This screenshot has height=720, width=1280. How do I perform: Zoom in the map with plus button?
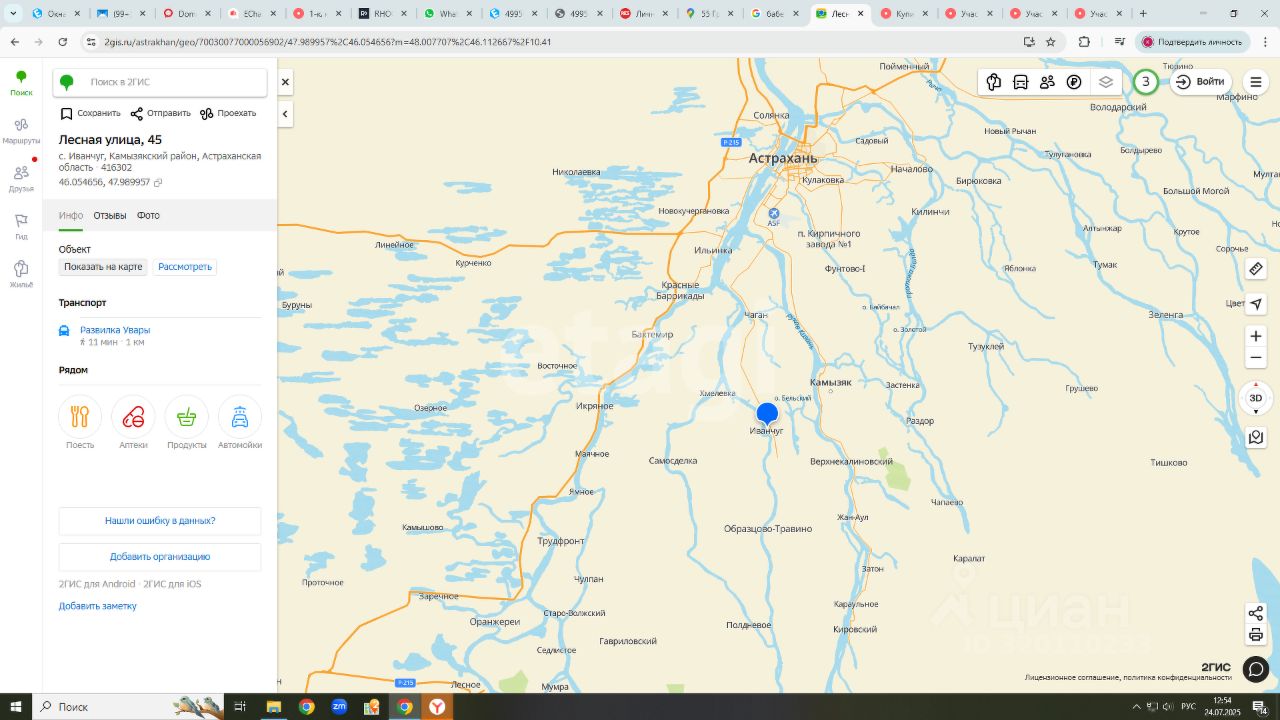(x=1256, y=336)
